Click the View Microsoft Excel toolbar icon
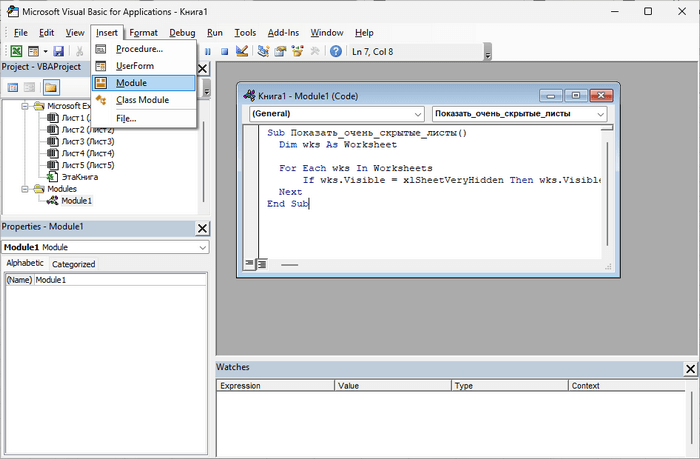Viewport: 700px width, 459px height. (16, 51)
